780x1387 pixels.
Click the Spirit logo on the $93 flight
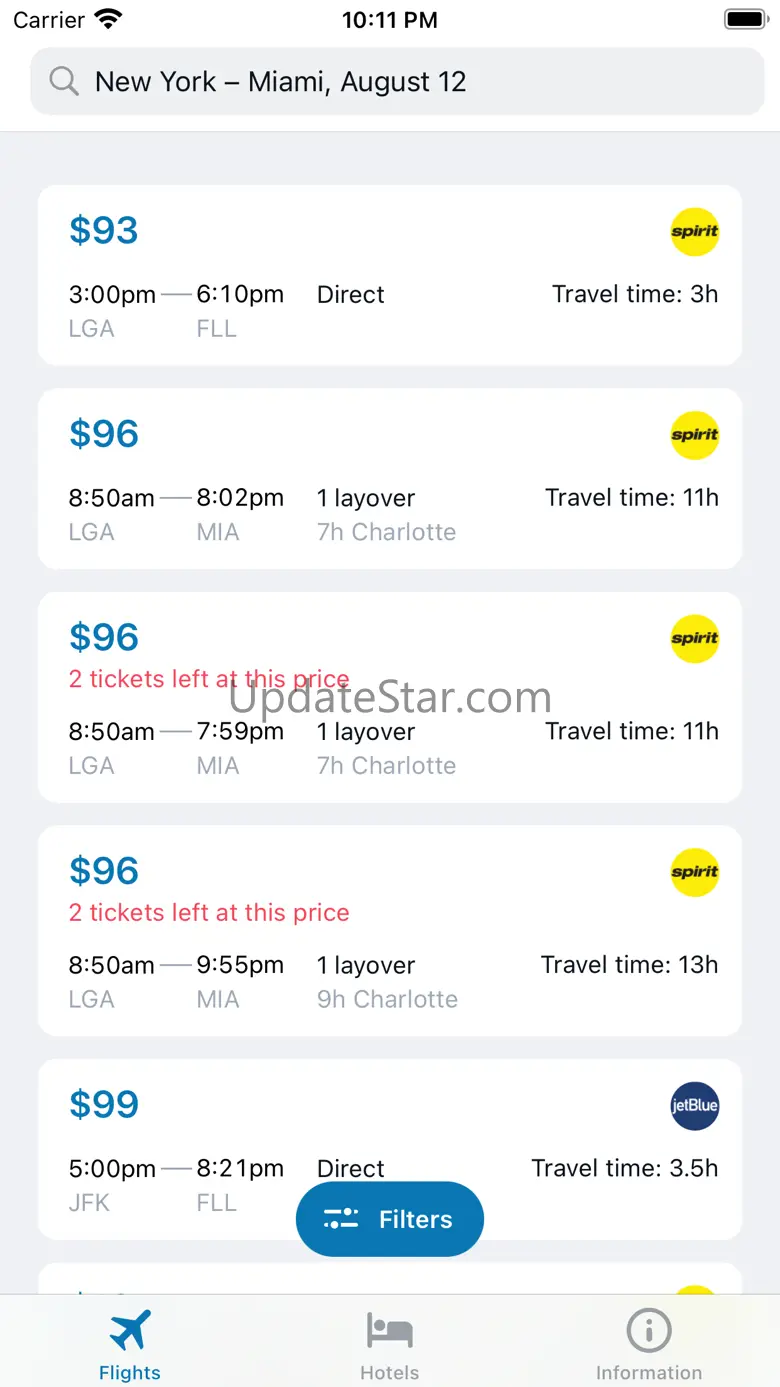(694, 232)
